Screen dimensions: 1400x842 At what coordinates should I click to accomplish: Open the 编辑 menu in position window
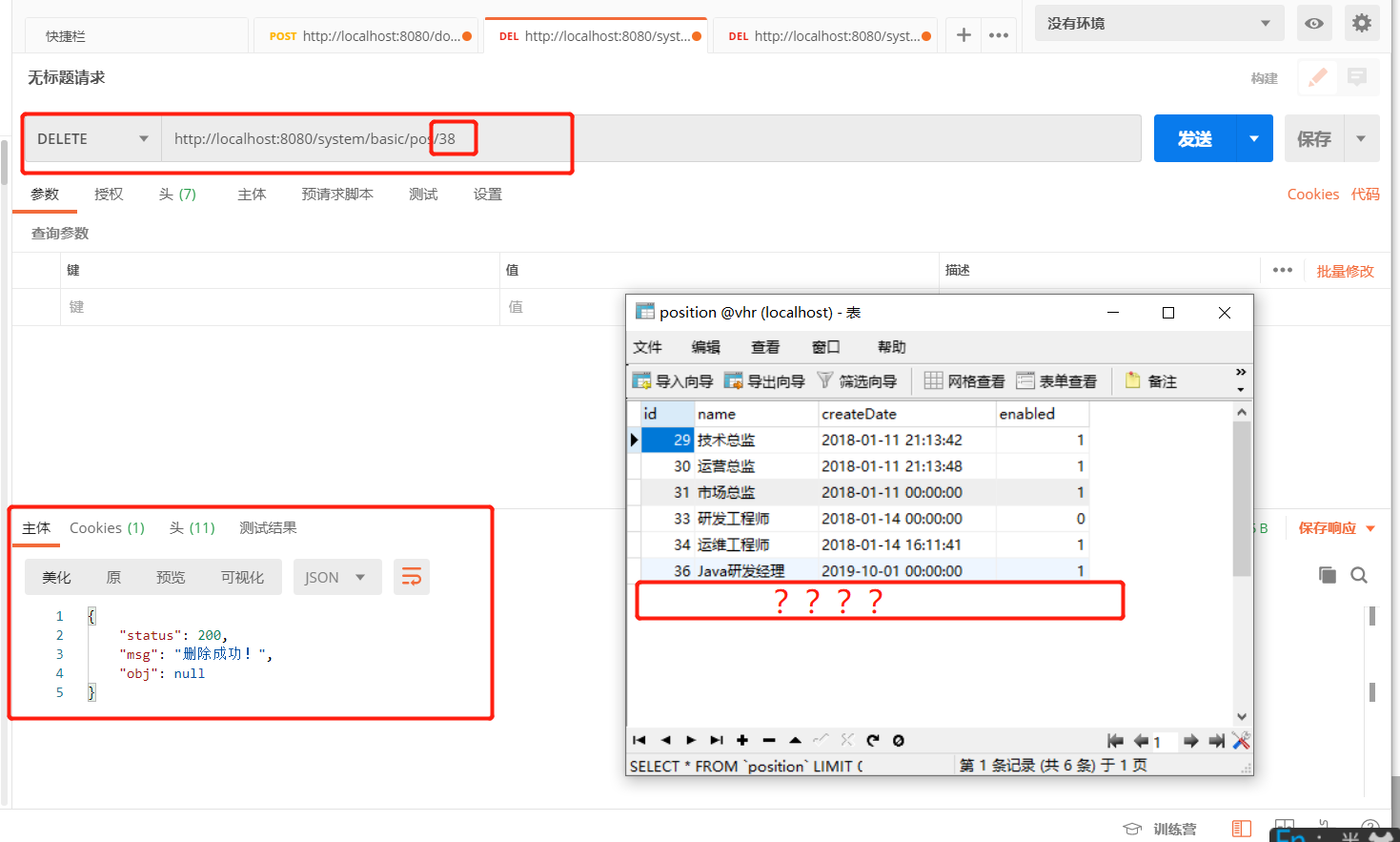(x=706, y=347)
